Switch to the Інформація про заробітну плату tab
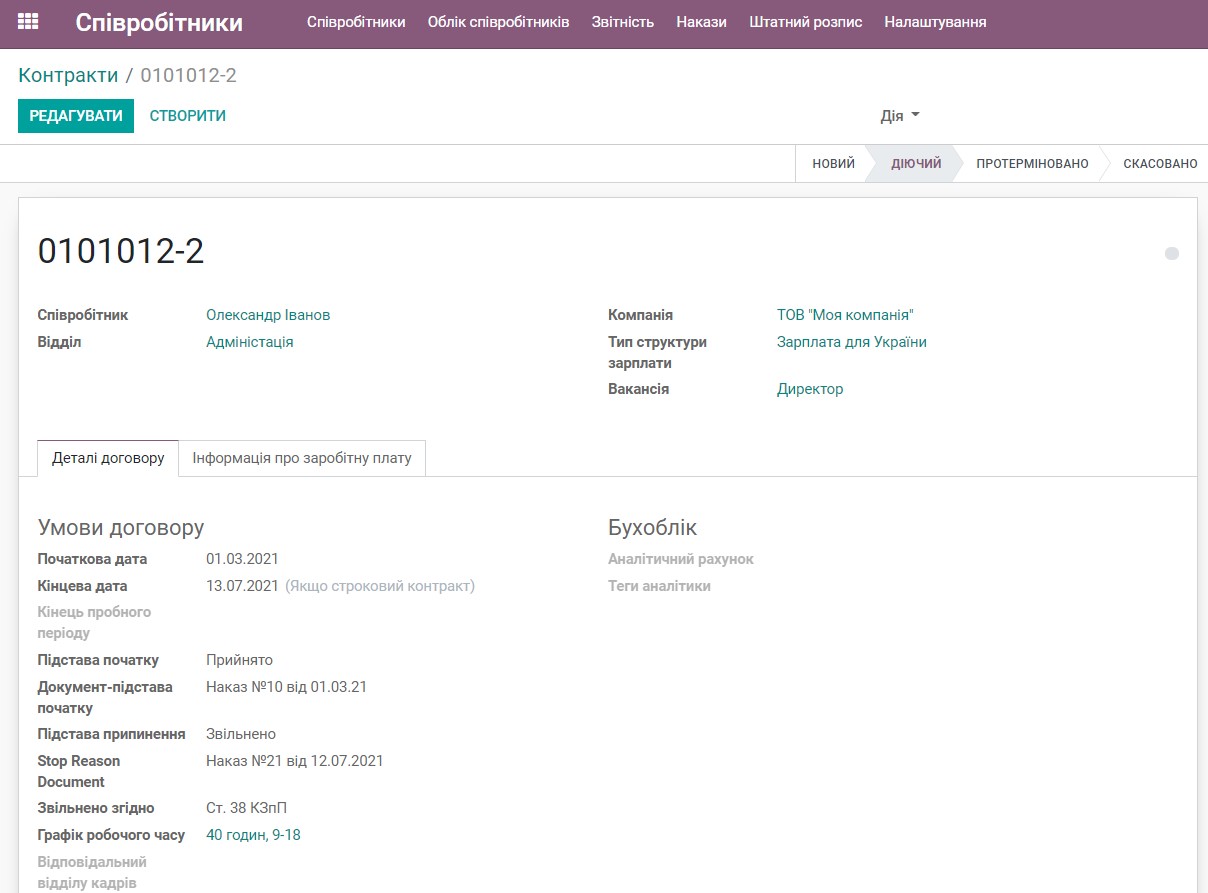 [302, 457]
